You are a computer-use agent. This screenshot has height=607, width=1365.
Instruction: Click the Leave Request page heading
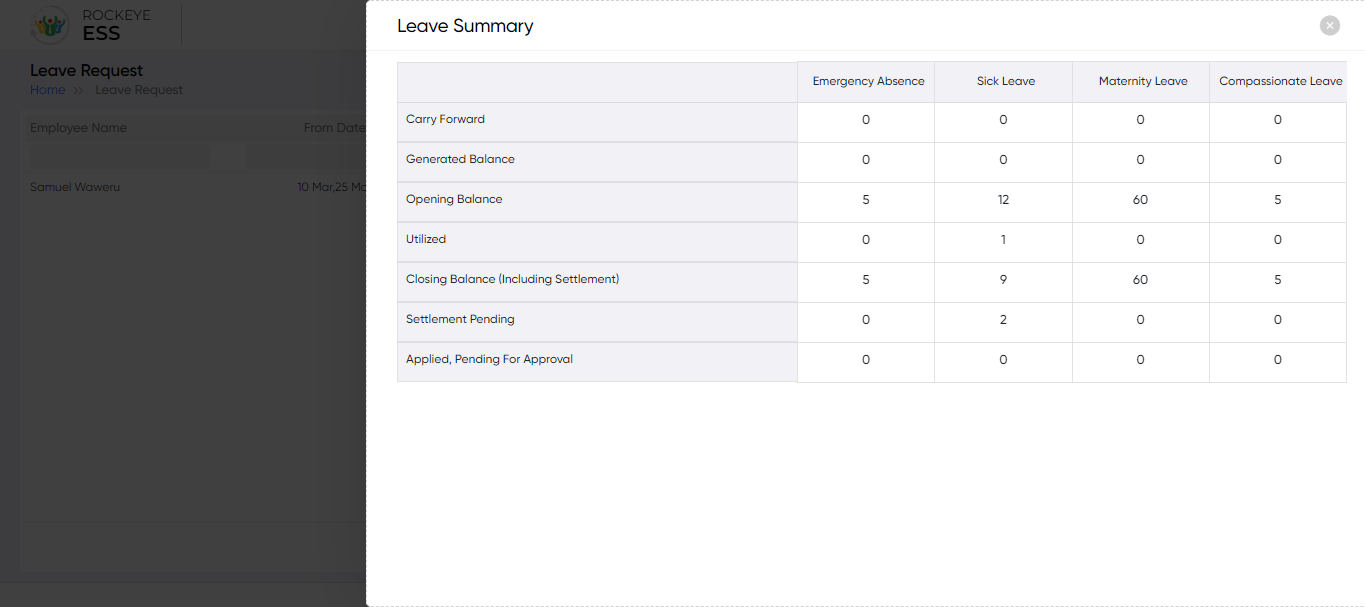(x=87, y=71)
